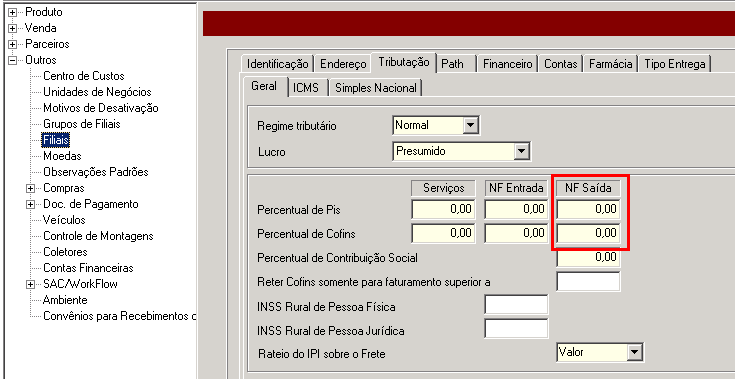The height and width of the screenshot is (379, 735).
Task: Click INSS Rural de Pessoa Jurídica field
Action: tap(516, 328)
